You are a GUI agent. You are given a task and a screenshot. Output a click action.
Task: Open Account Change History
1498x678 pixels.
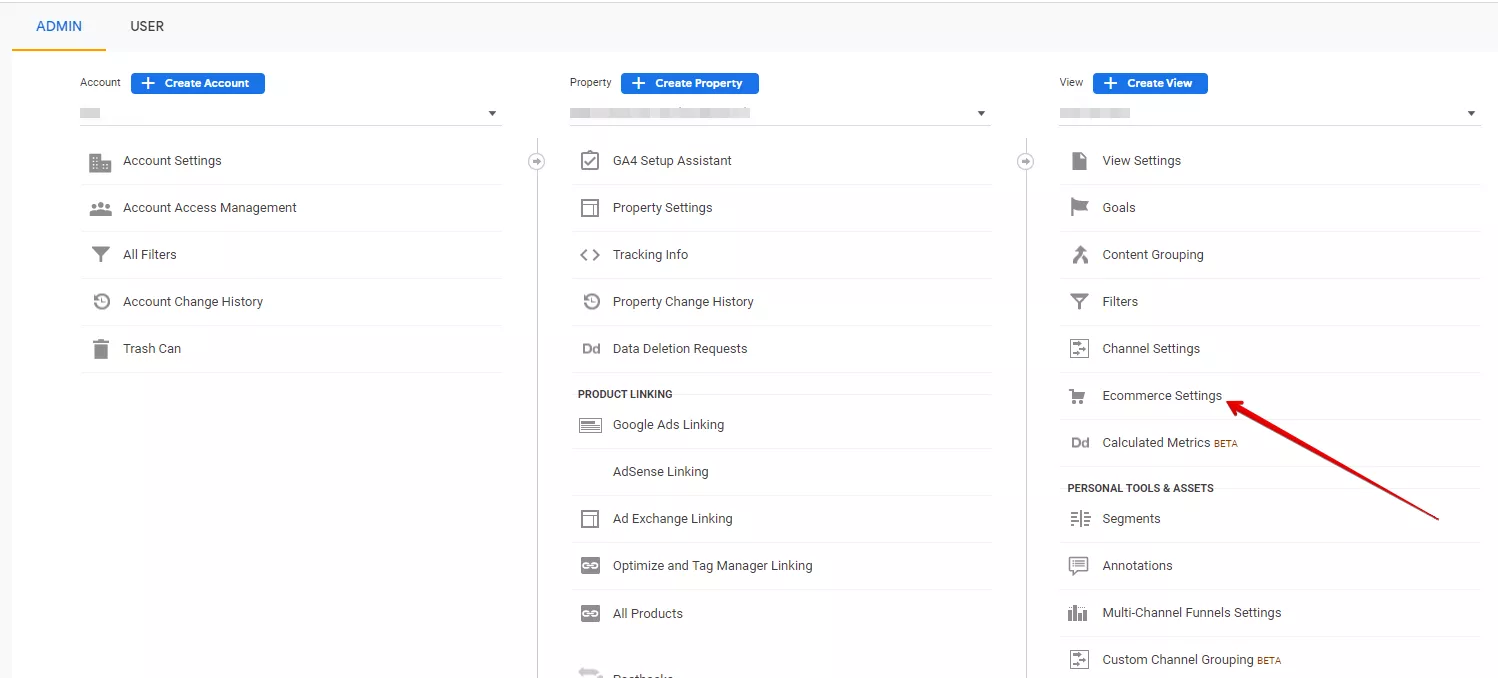[193, 302]
